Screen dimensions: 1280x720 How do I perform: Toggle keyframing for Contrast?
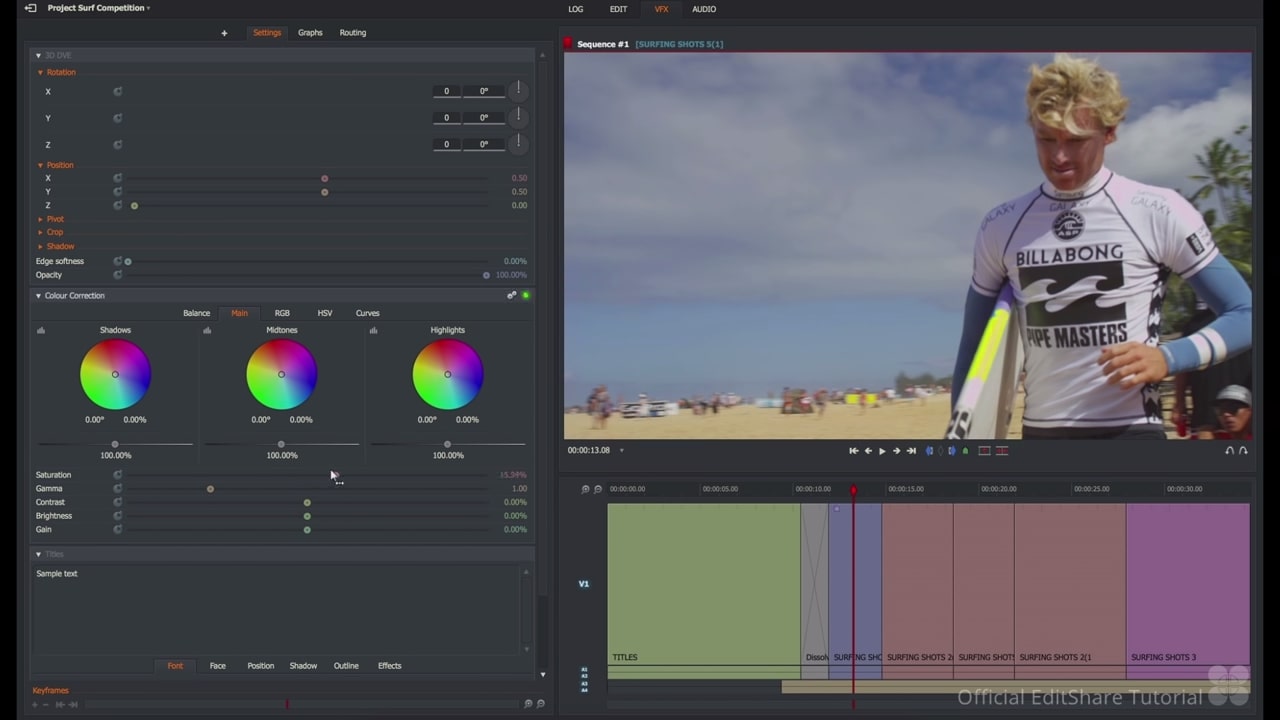point(118,502)
